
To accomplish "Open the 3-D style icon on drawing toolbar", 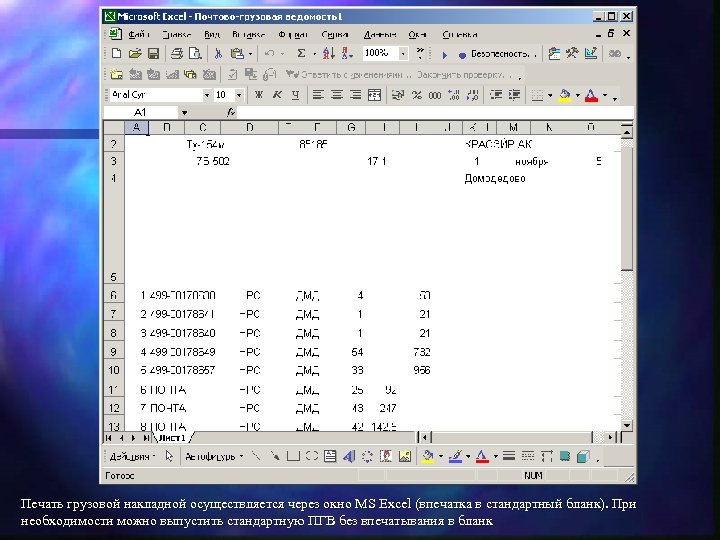I will (x=583, y=456).
